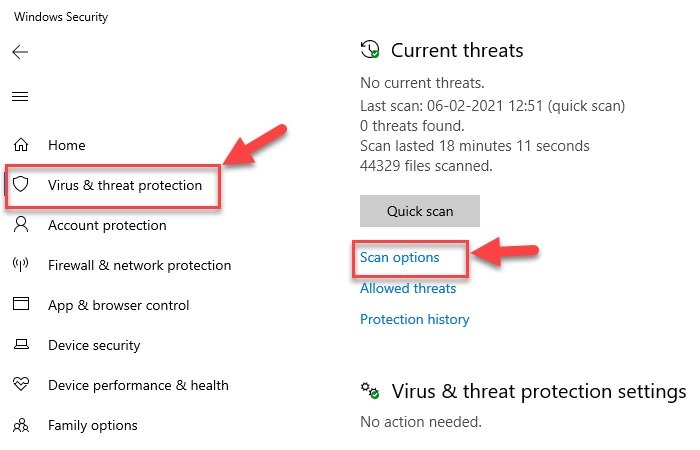Click the App & browser control window icon

[x=20, y=305]
